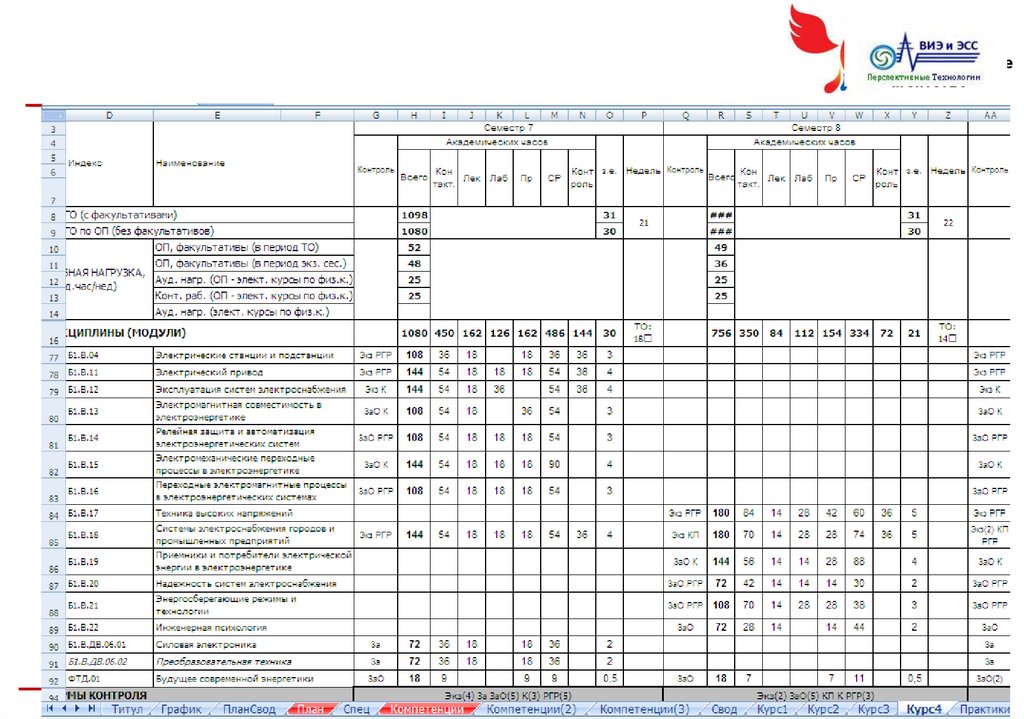The image size is (1024, 719).
Task: Select cell Электрический привод
Action: tap(253, 372)
